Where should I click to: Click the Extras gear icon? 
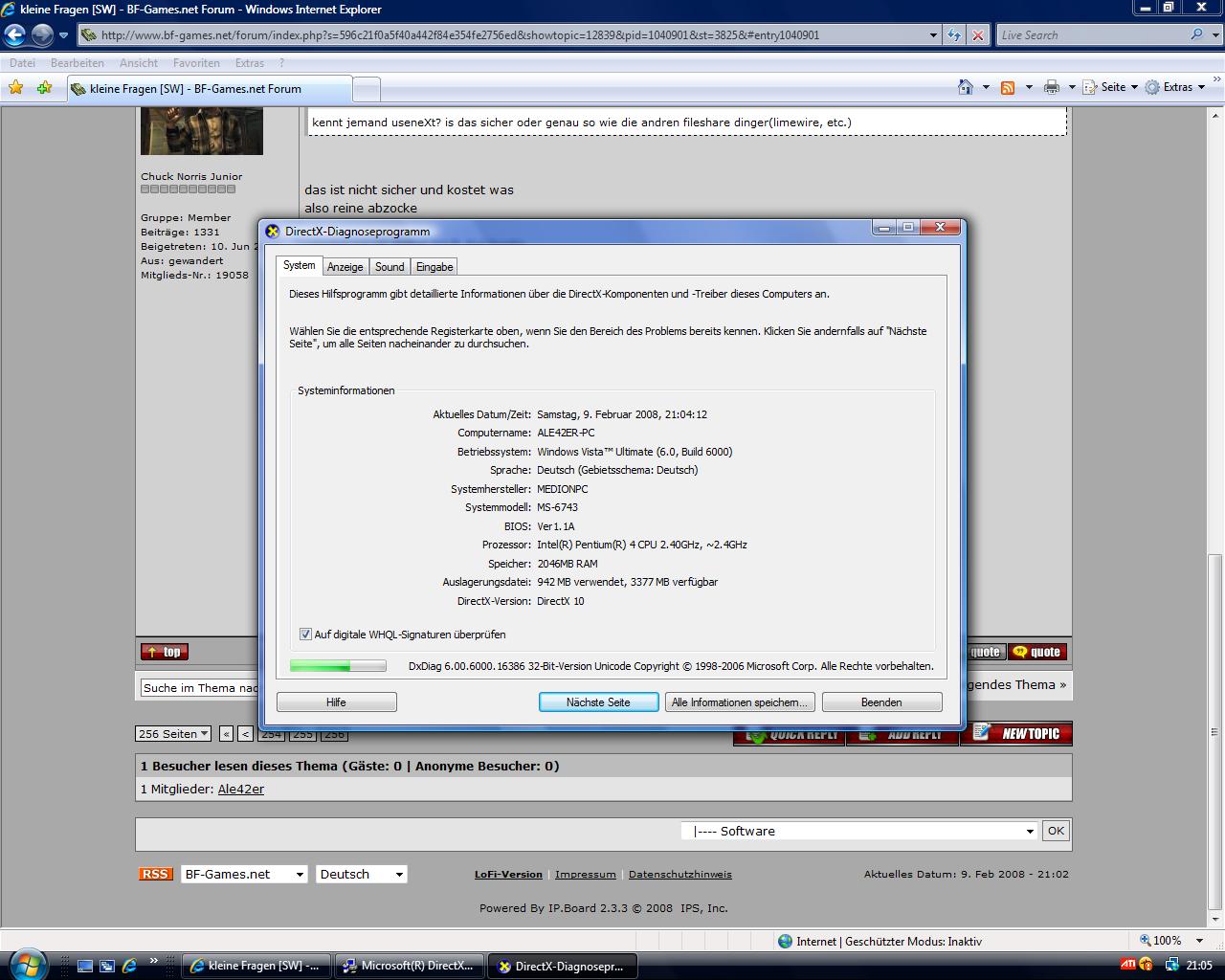(1152, 87)
